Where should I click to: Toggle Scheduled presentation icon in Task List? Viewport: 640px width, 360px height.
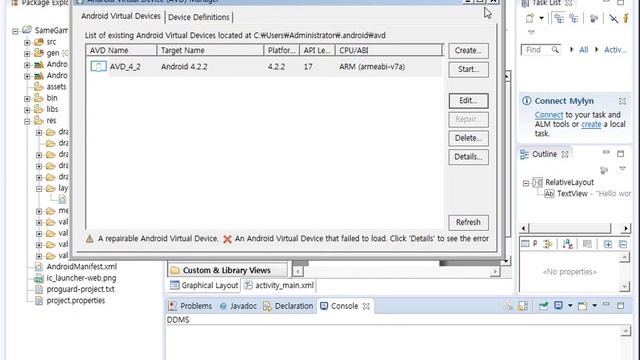point(573,18)
